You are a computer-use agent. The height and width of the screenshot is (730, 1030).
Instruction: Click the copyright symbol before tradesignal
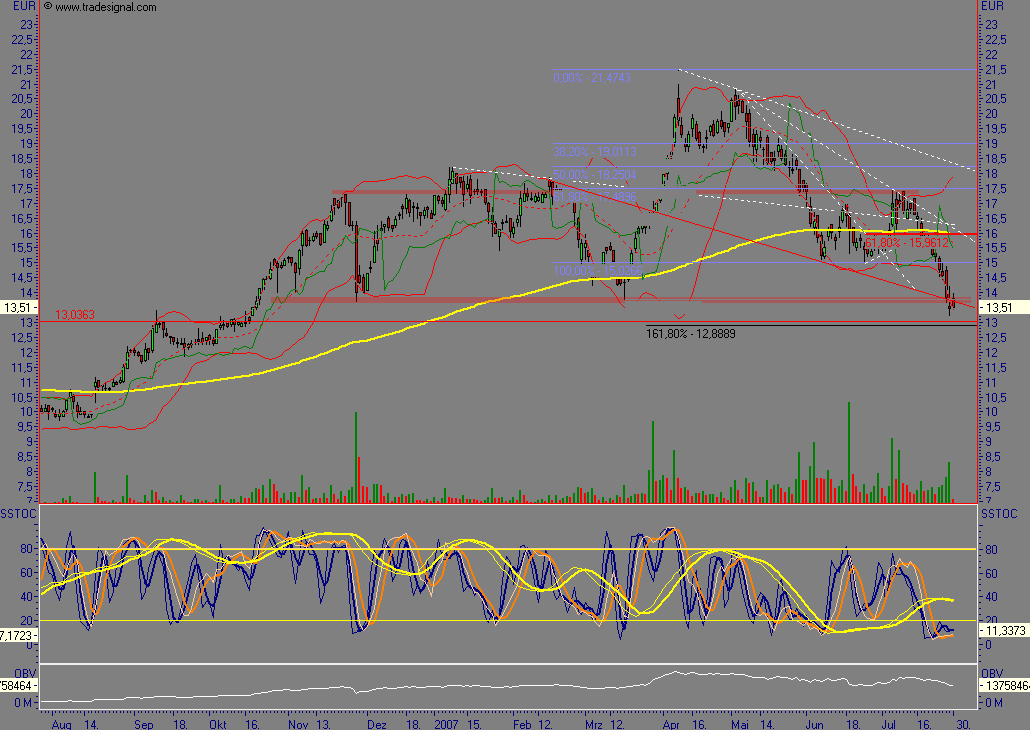(x=48, y=7)
